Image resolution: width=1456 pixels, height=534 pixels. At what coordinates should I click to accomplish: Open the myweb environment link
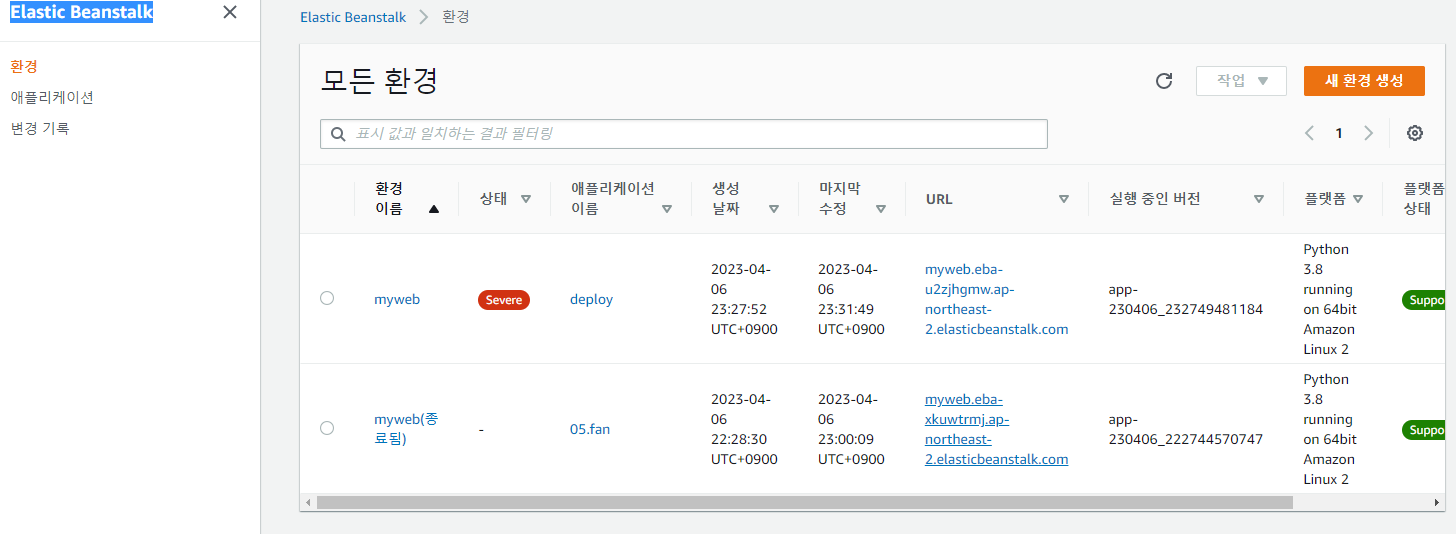[397, 299]
